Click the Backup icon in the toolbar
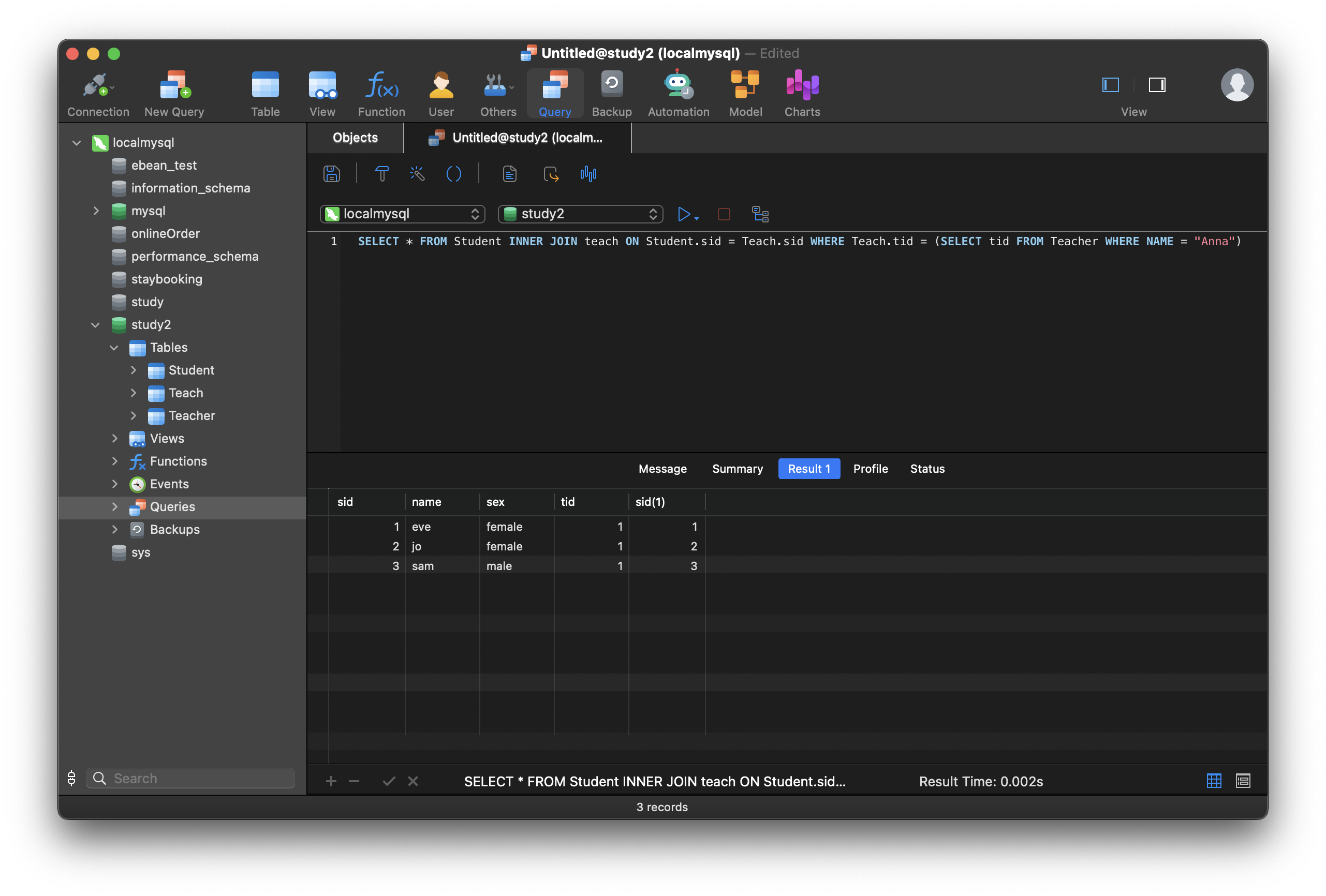Image resolution: width=1326 pixels, height=896 pixels. (611, 91)
